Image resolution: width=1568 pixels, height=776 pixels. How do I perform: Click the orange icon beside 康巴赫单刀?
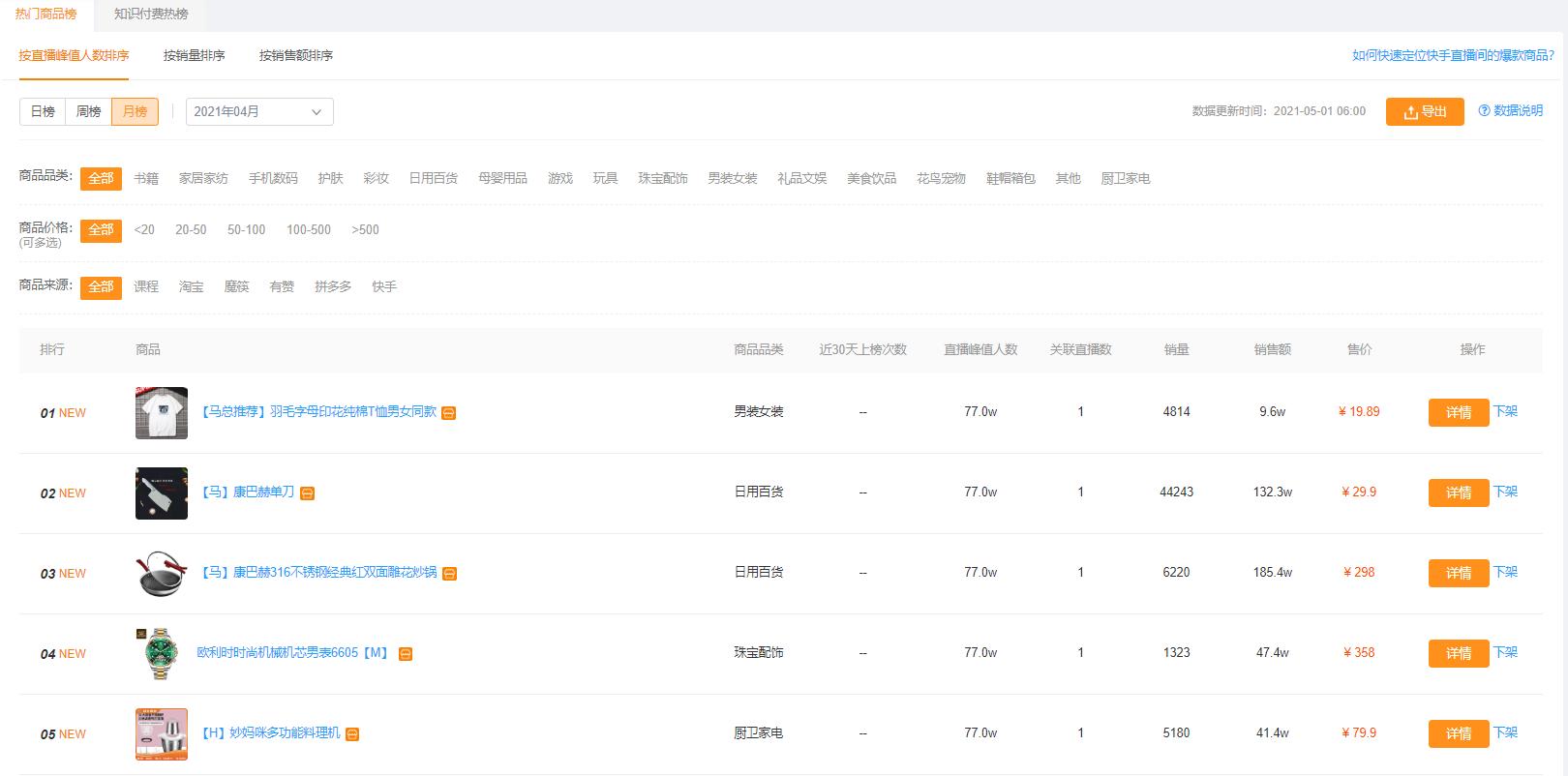(307, 493)
